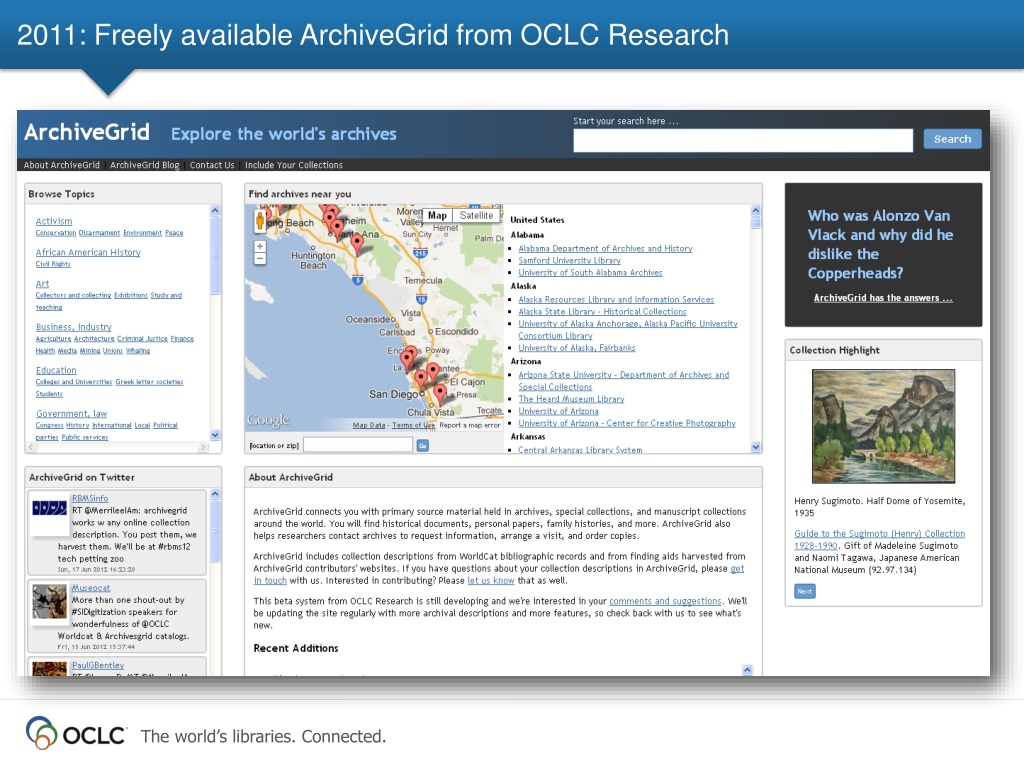The width and height of the screenshot is (1024, 768).
Task: Click the RBMSinfo Twitter avatar
Action: tap(50, 507)
